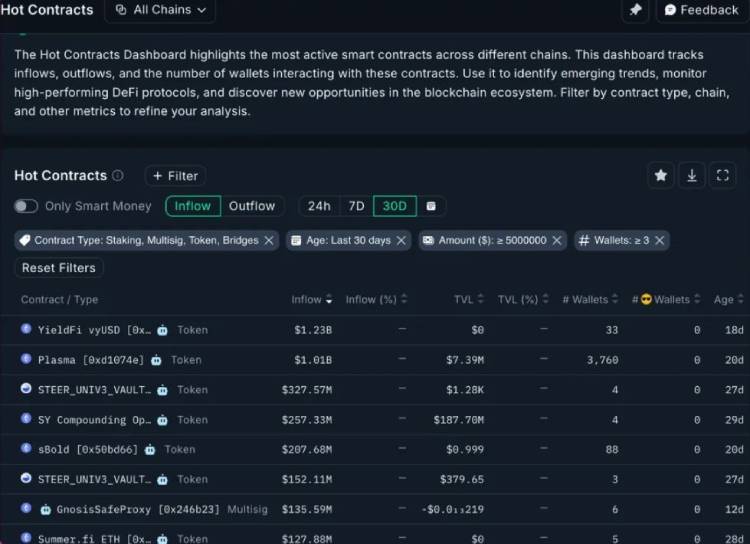
Task: Click the Reset Filters button
Action: coord(59,268)
